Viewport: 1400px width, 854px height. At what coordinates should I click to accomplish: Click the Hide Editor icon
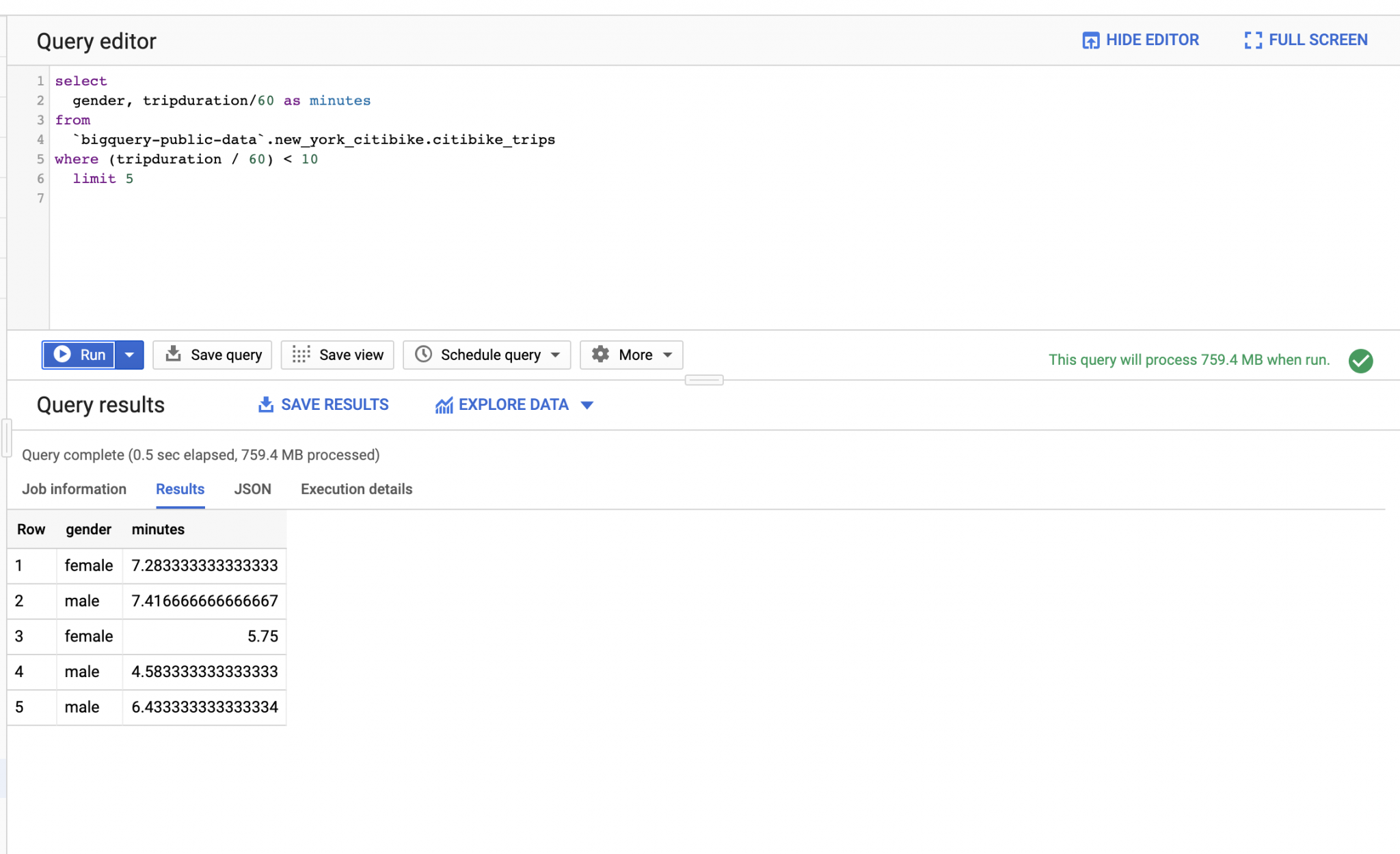point(1090,40)
